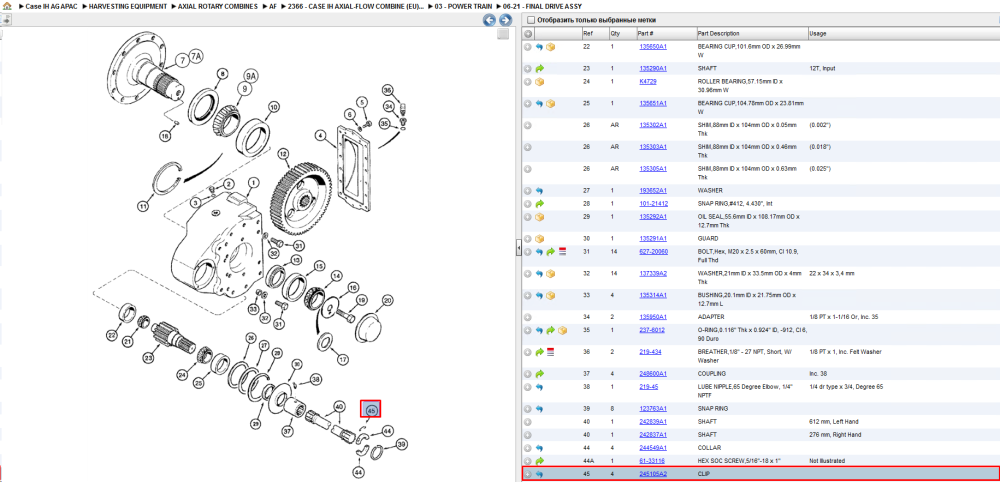Click blue replacement arrow for BEARING CUP row 22
Screen dimensions: 1000x482
539,47
